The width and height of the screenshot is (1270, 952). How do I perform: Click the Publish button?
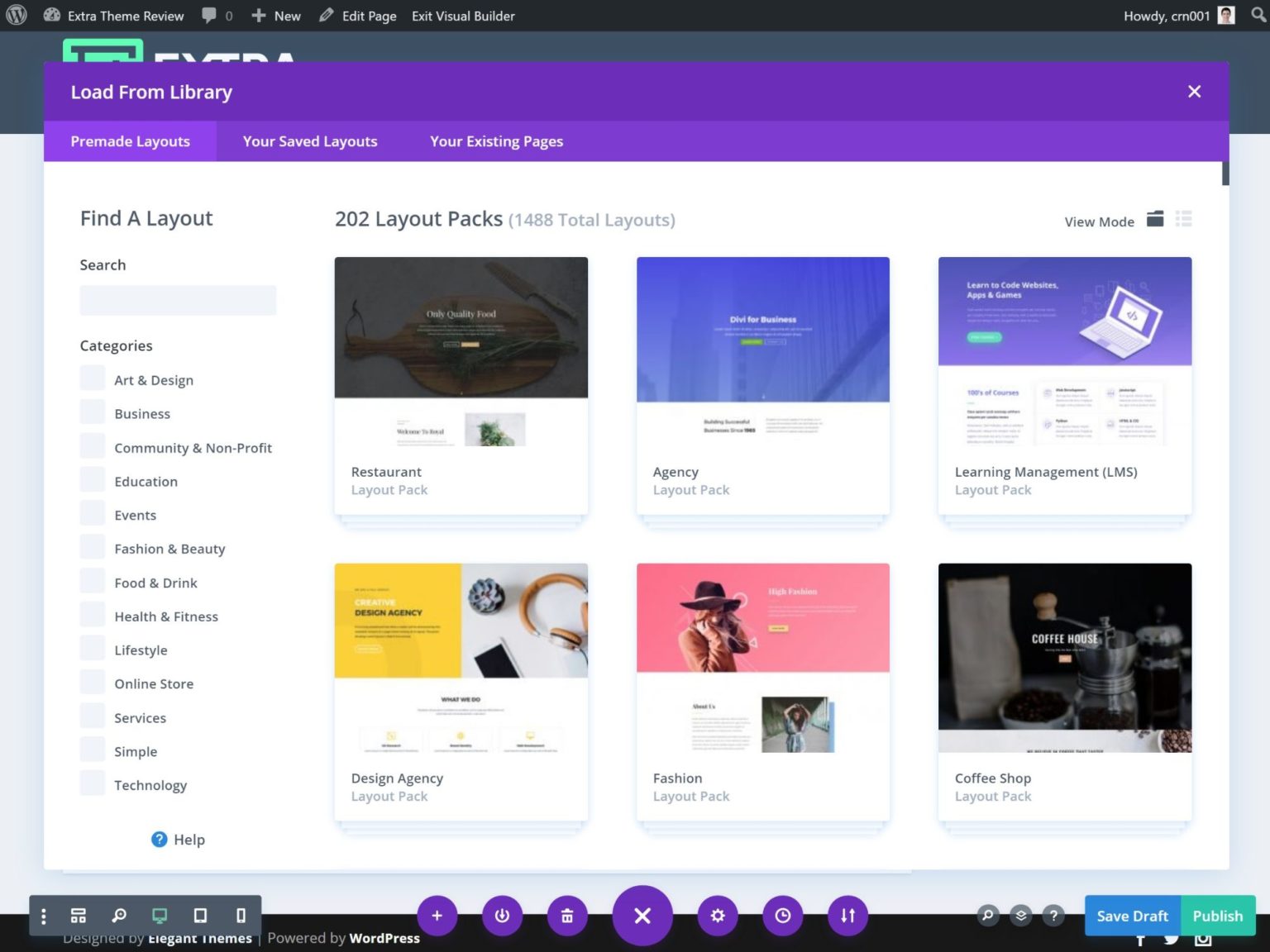pos(1218,915)
